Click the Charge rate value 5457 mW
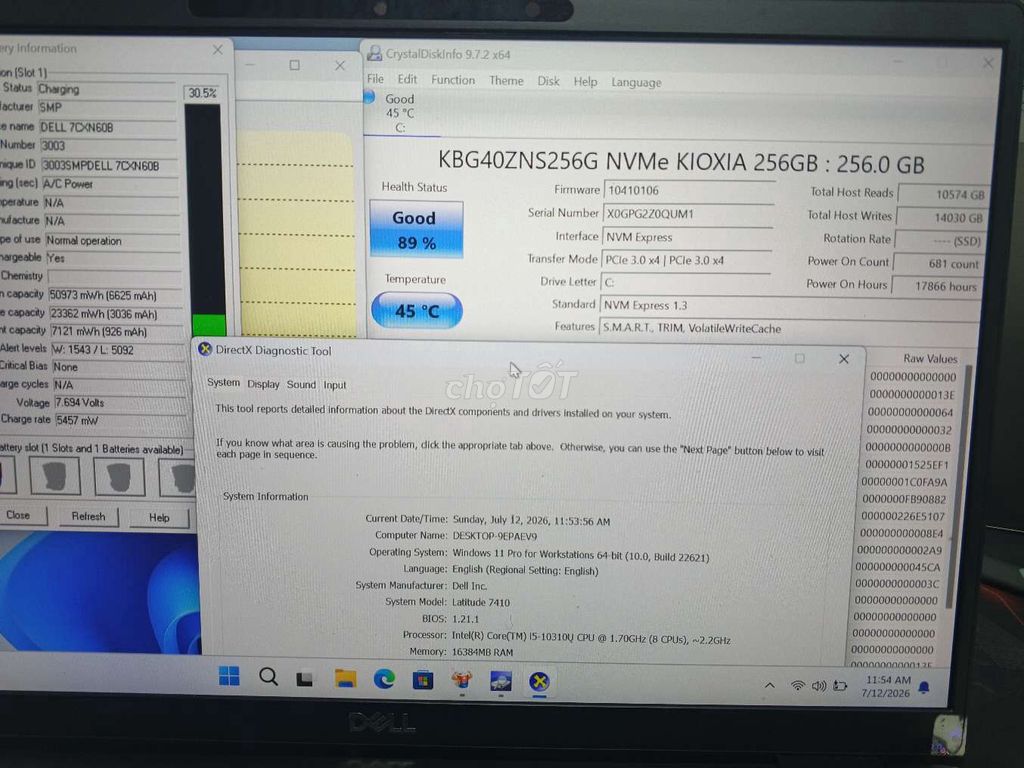The width and height of the screenshot is (1024, 768). pyautogui.click(x=121, y=420)
